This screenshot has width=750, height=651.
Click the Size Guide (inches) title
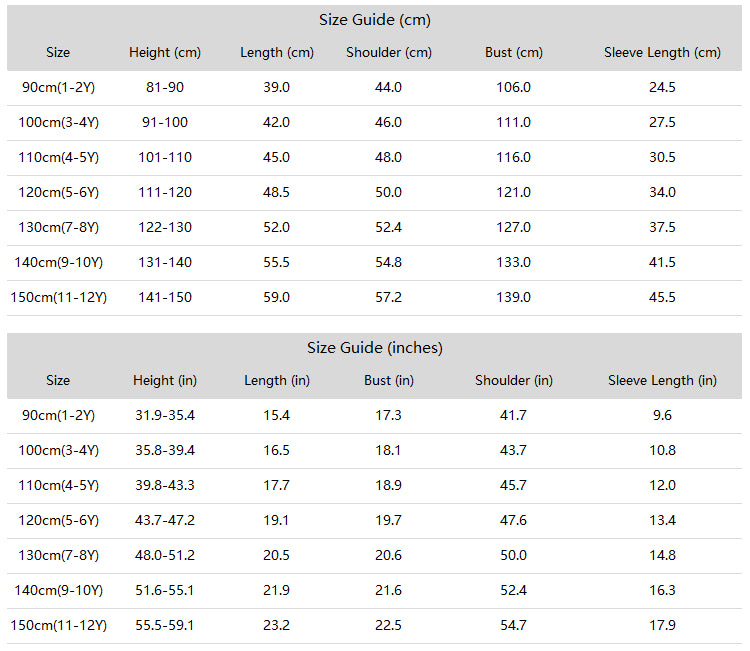(375, 348)
